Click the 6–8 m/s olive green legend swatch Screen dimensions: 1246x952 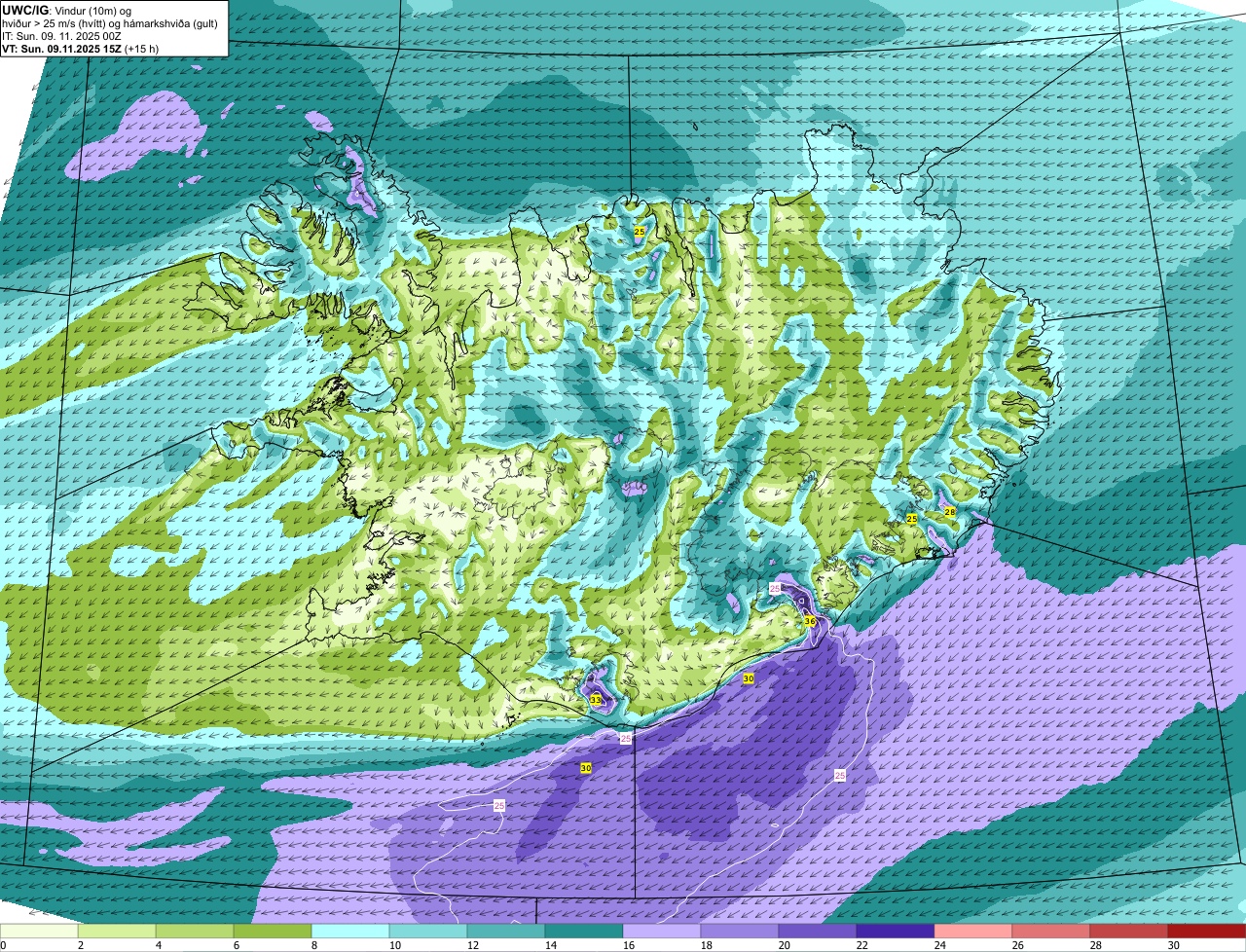coord(273,932)
